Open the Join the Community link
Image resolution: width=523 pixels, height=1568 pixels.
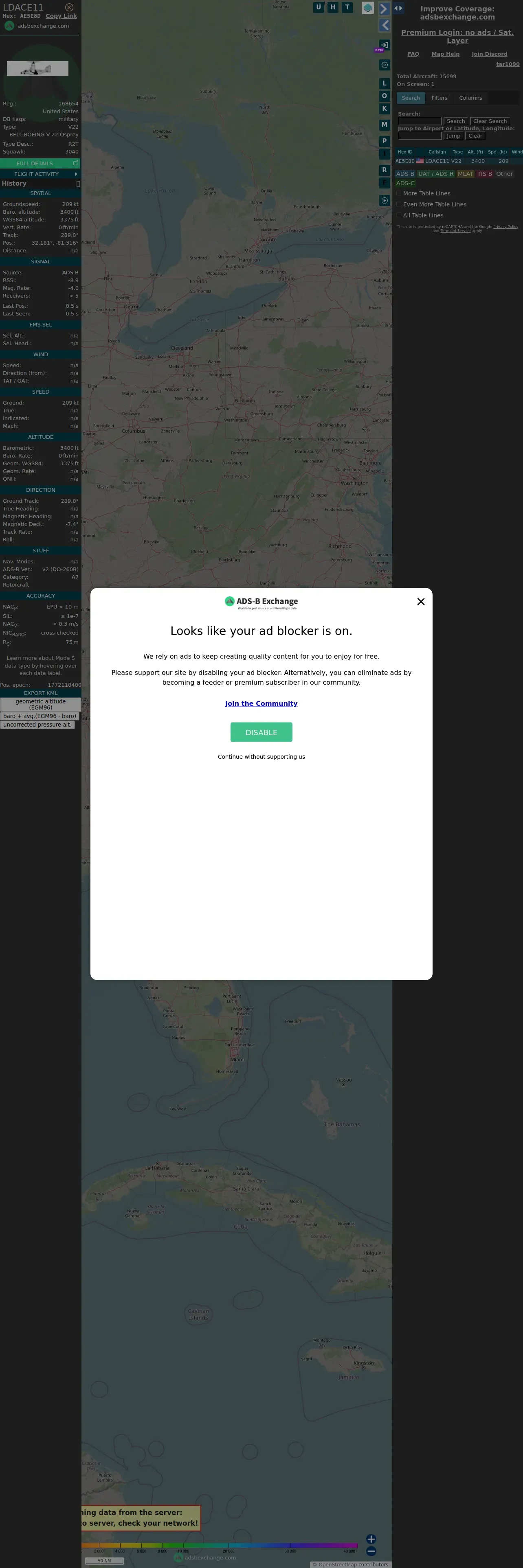[x=261, y=703]
